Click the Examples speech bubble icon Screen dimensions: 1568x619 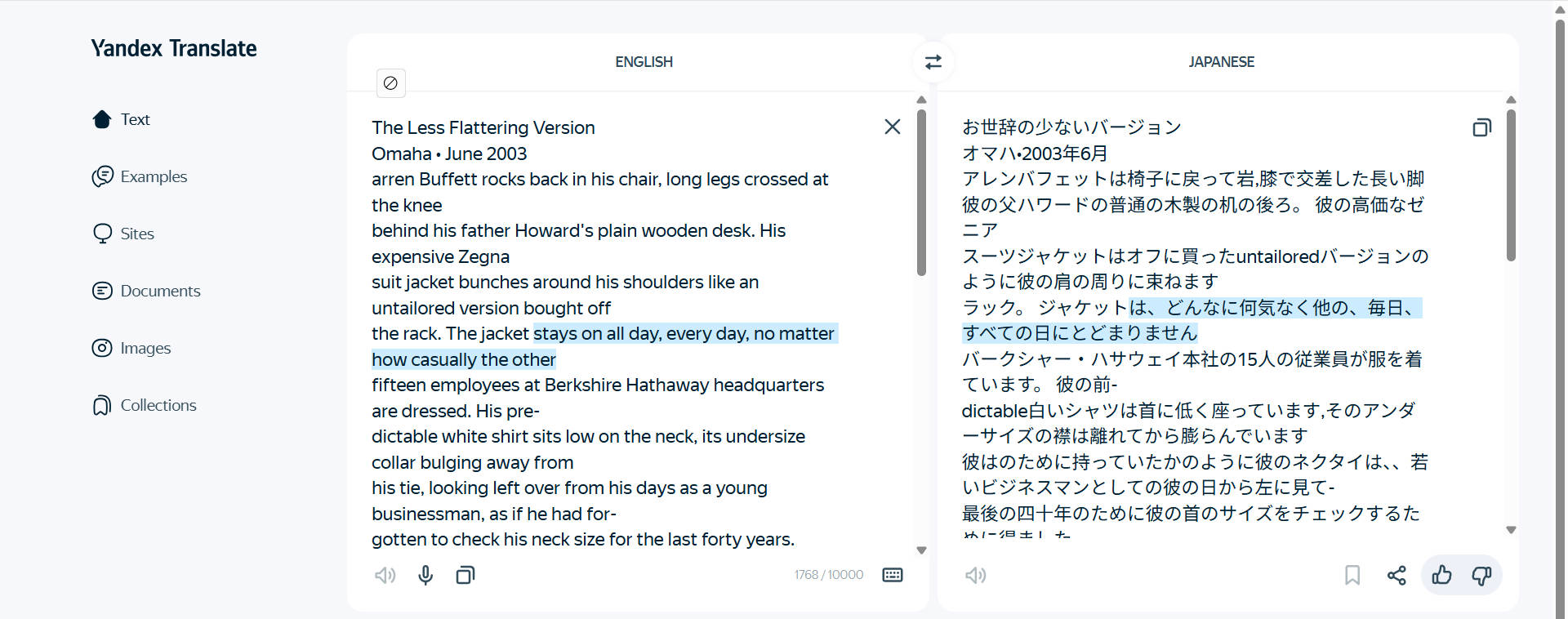tap(102, 176)
